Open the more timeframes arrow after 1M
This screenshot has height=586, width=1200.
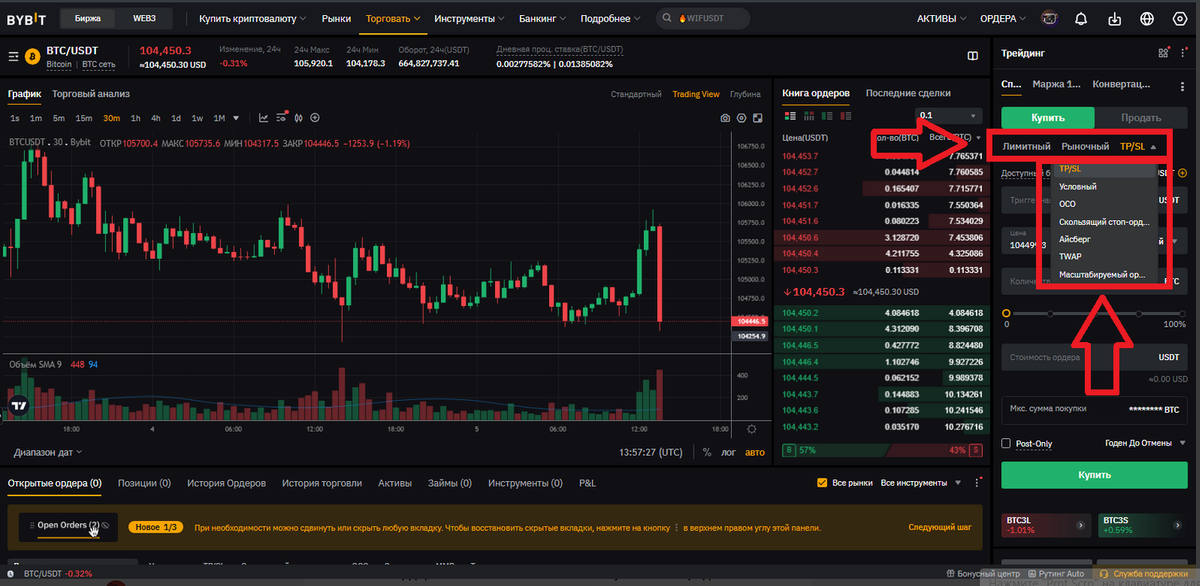(x=235, y=118)
